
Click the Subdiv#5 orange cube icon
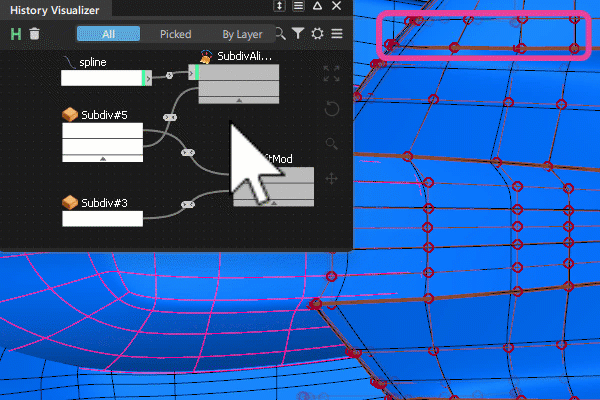click(70, 115)
